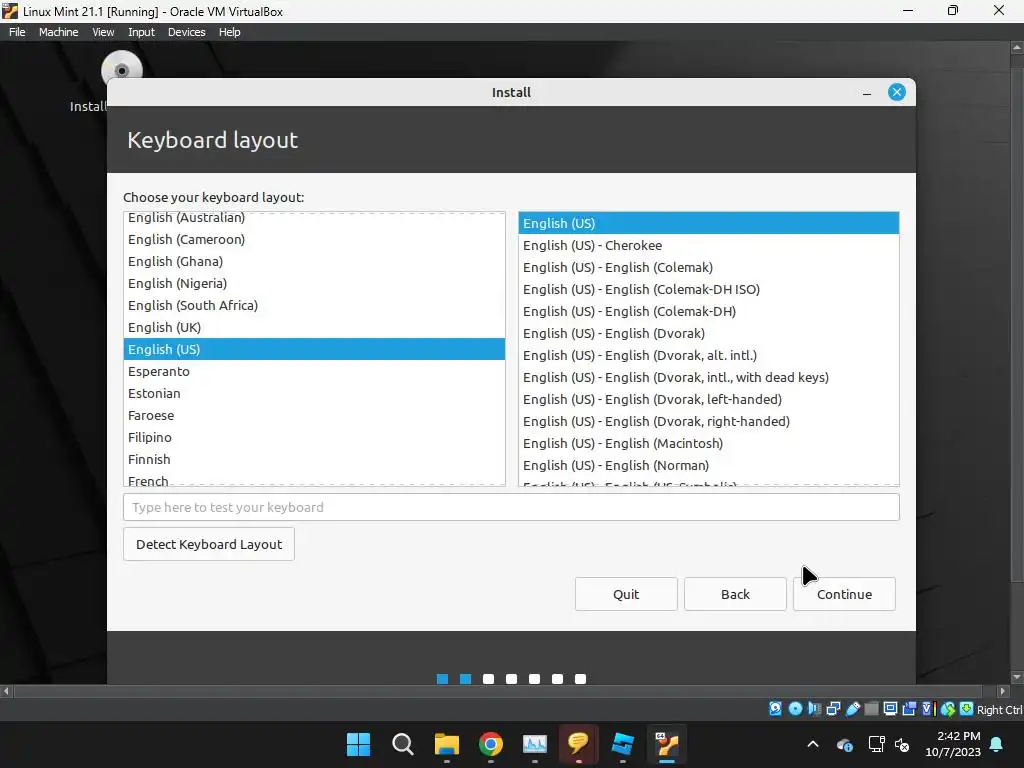Open the network adapter indicator icon

coord(833,709)
